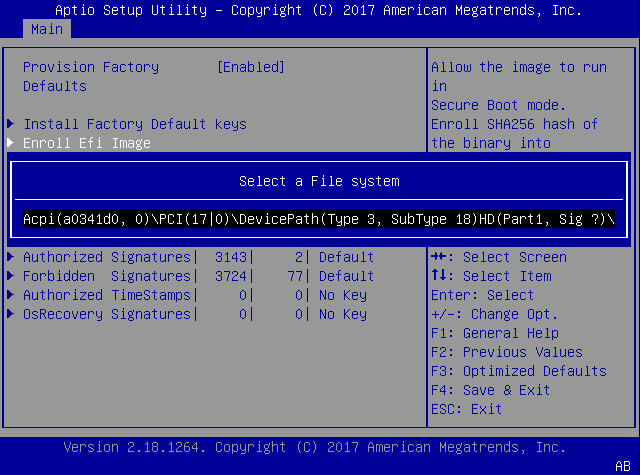Click ESC: Exit hint
Screen dimensions: 640x475
tap(467, 409)
